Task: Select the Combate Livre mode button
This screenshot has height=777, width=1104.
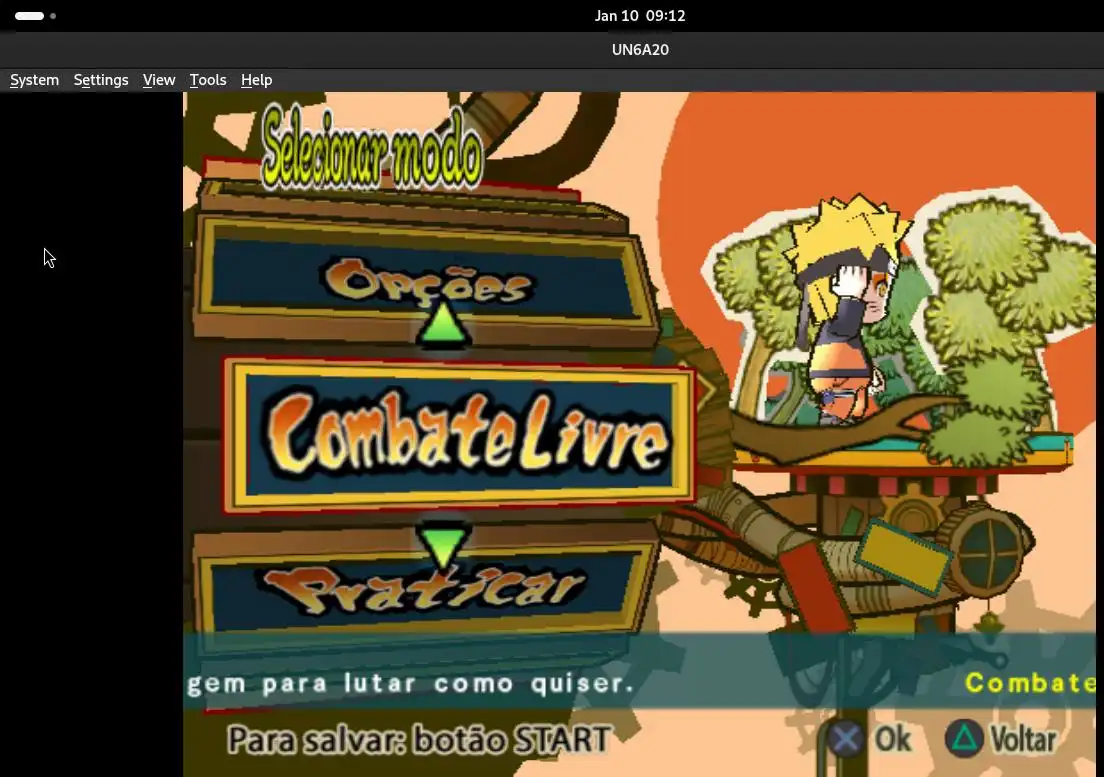Action: tap(459, 437)
